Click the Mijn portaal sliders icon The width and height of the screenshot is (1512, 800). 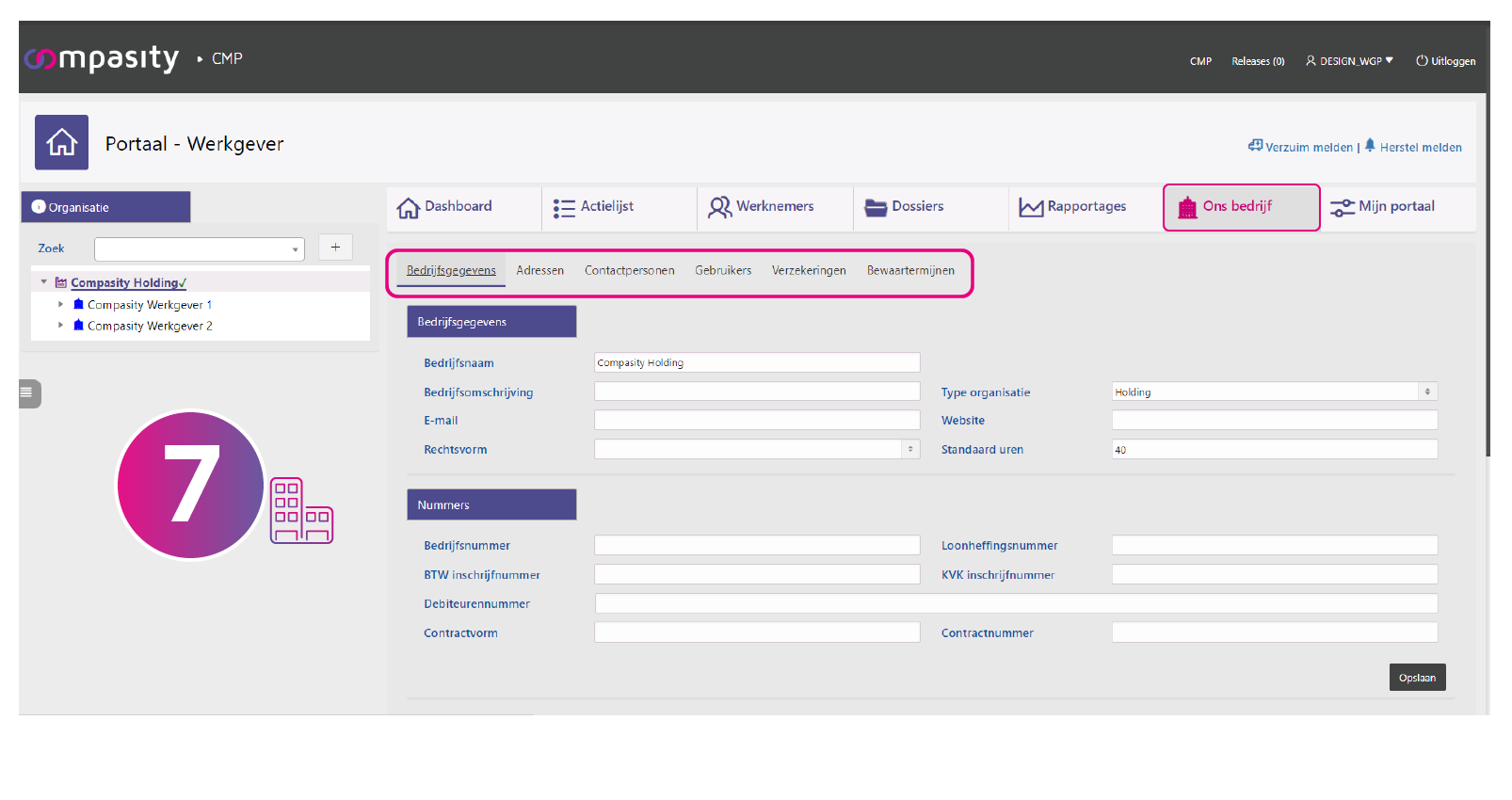click(1343, 208)
